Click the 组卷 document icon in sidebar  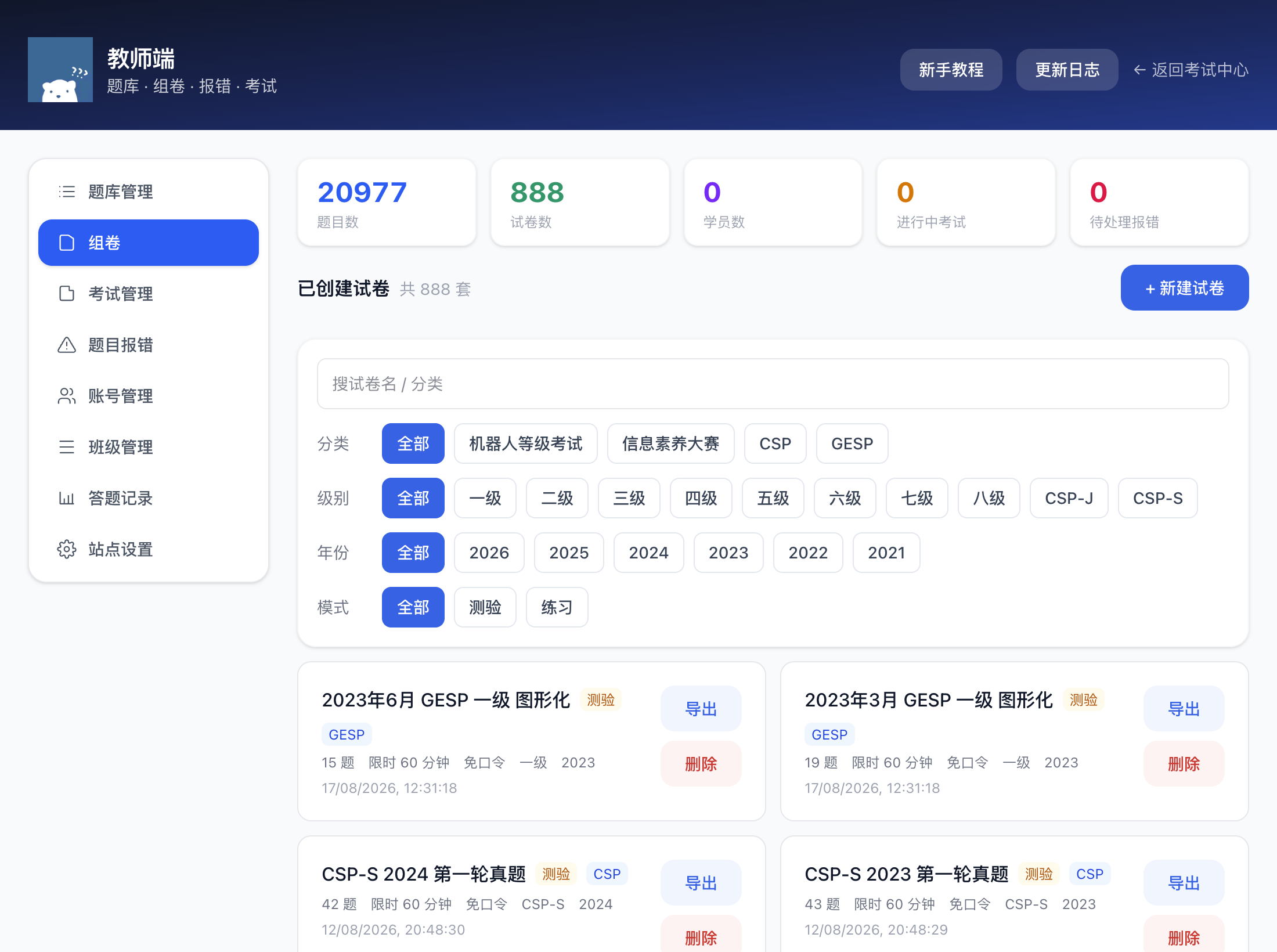[67, 243]
